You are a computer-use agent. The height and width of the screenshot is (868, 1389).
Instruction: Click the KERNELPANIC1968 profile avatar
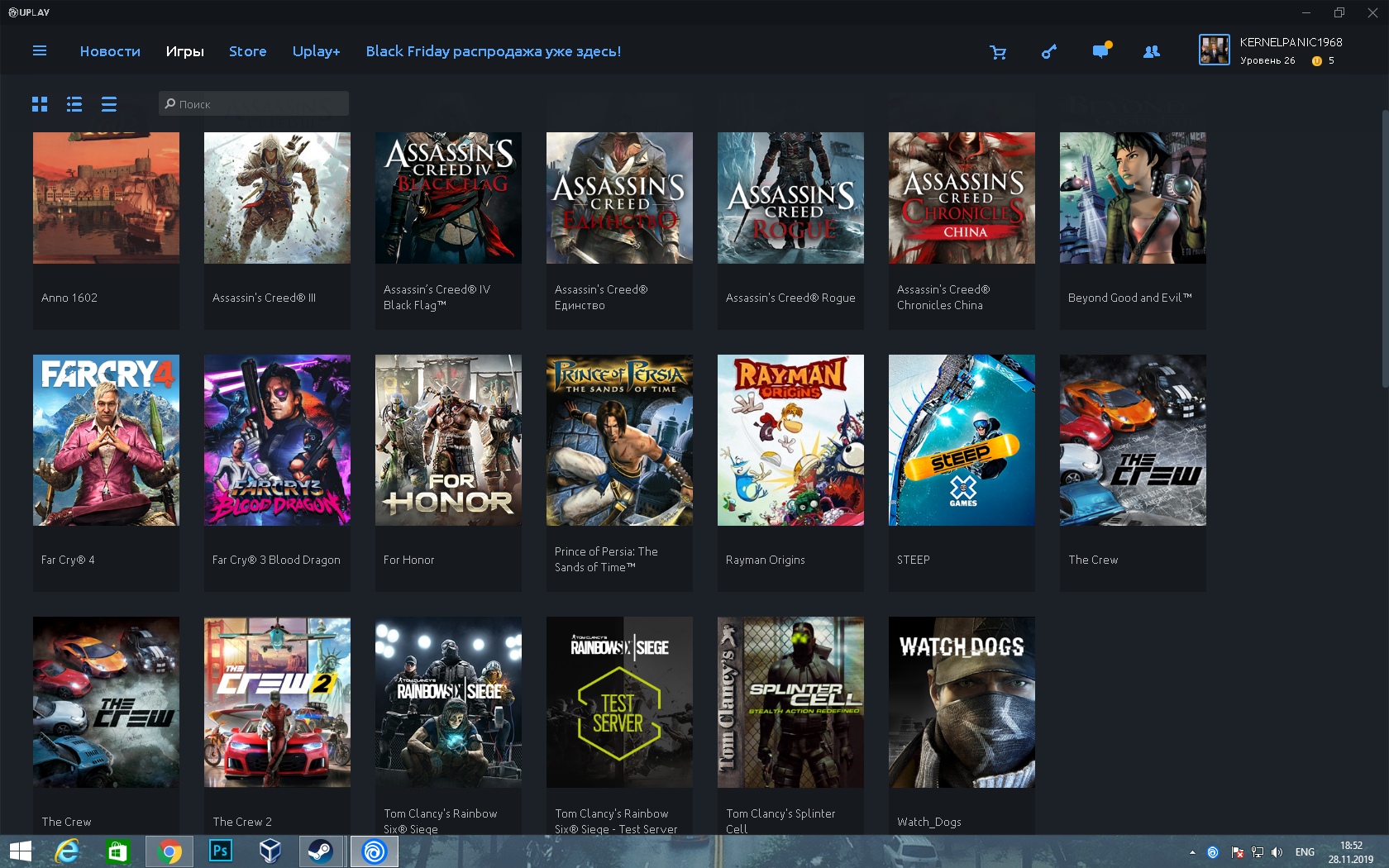coord(1215,50)
